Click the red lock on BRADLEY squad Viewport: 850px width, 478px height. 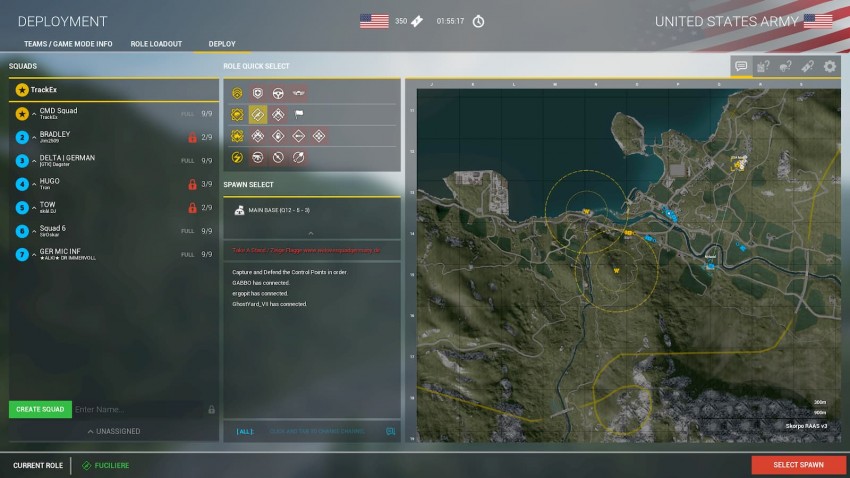(x=192, y=137)
